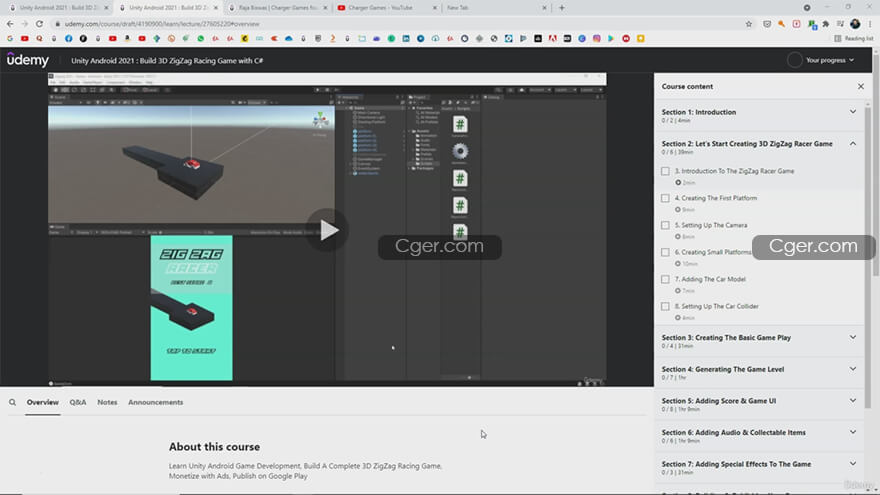Viewport: 880px width, 495px height.
Task: Click the 'About this course' heading
Action: [x=214, y=447]
